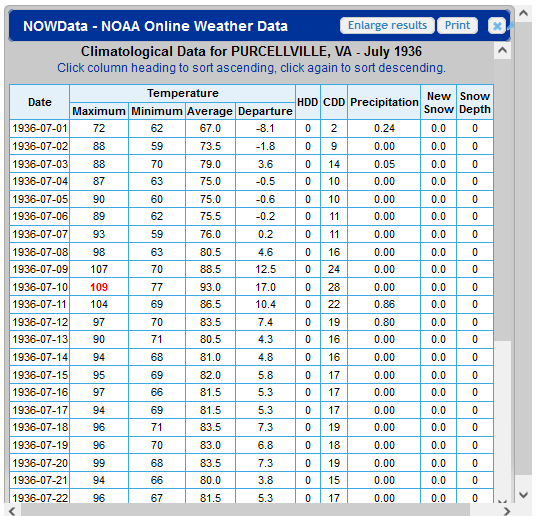Select the date cell 1936-07-03
Image resolution: width=538 pixels, height=516 pixels.
(x=40, y=164)
